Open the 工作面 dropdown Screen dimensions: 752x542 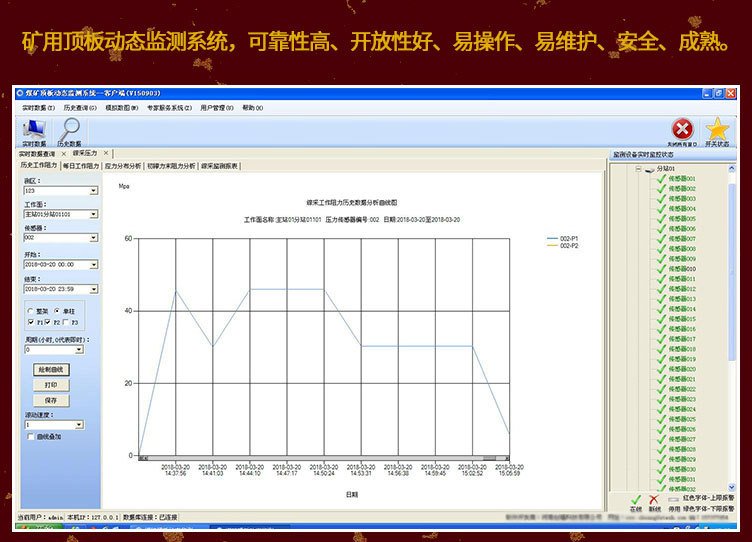(x=94, y=214)
